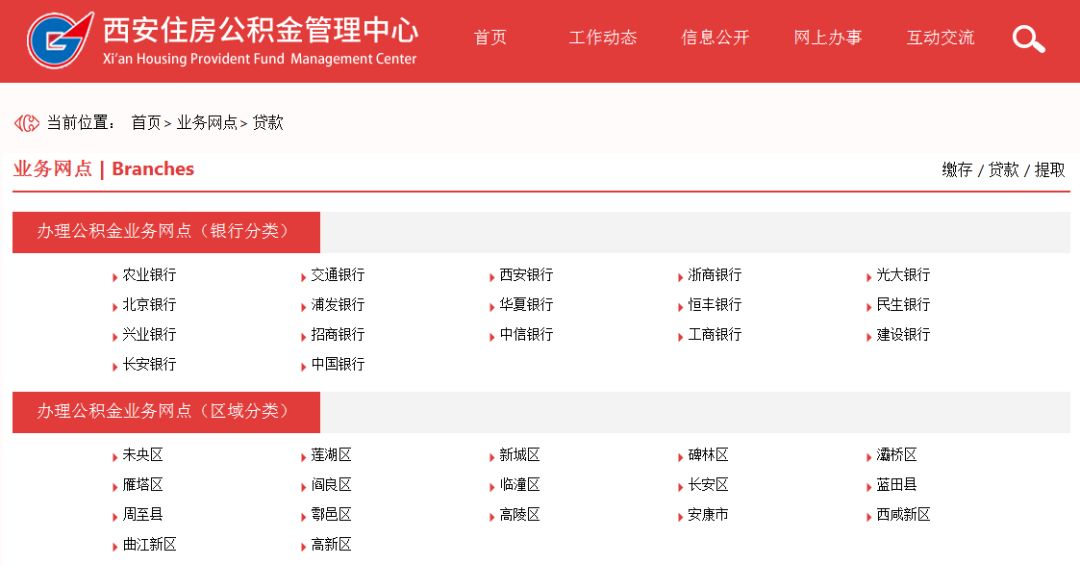Open the 招商银行 branch list
This screenshot has width=1080, height=565.
338,335
